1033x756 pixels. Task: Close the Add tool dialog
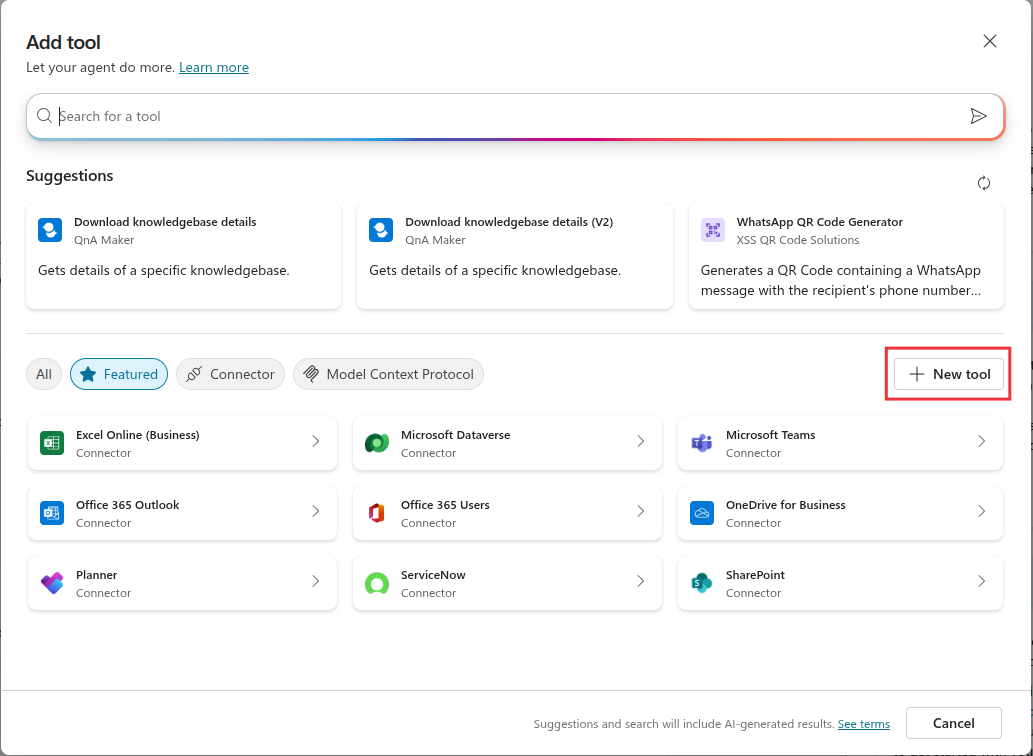[x=990, y=41]
